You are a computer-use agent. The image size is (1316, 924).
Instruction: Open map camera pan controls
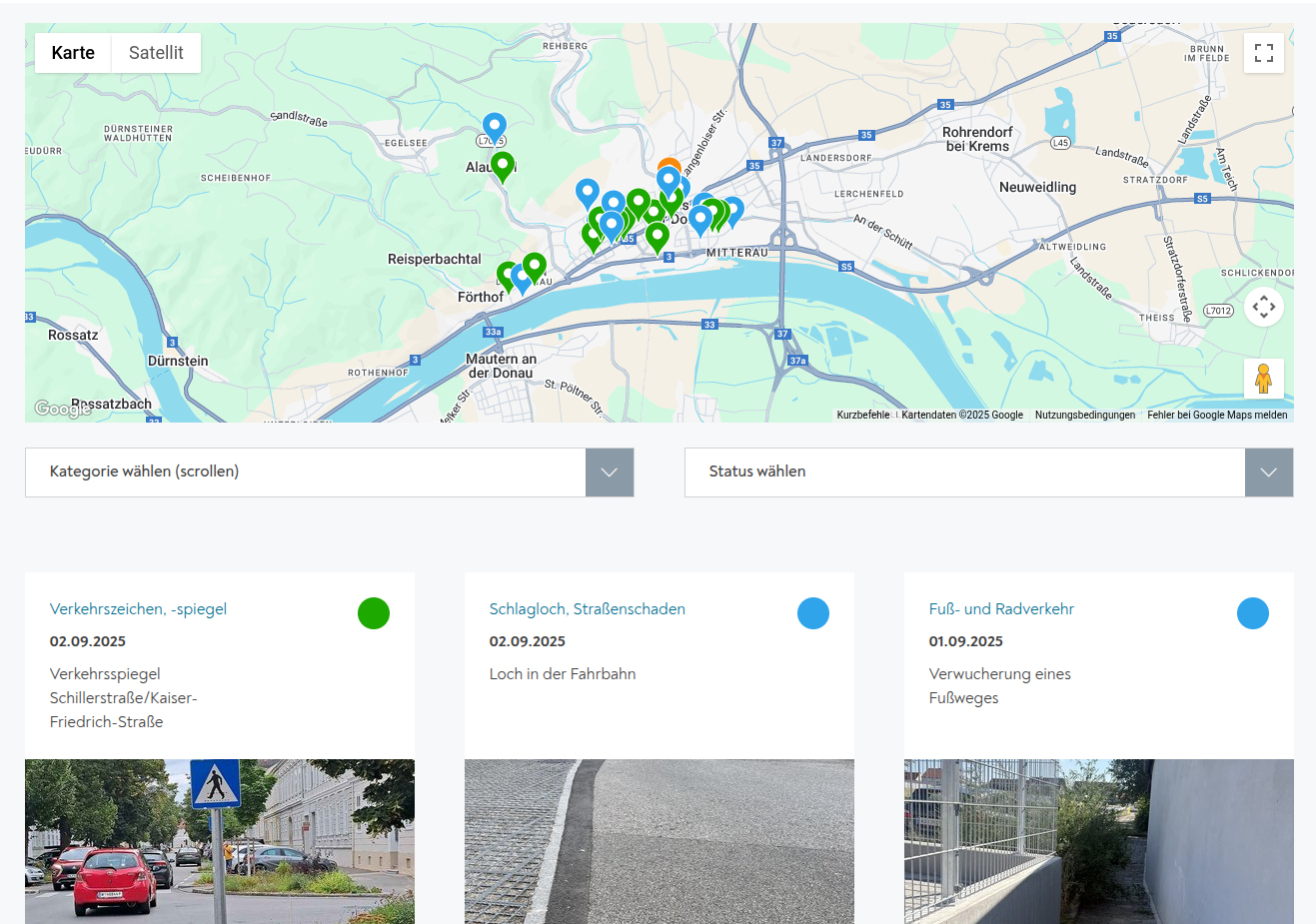(1263, 307)
